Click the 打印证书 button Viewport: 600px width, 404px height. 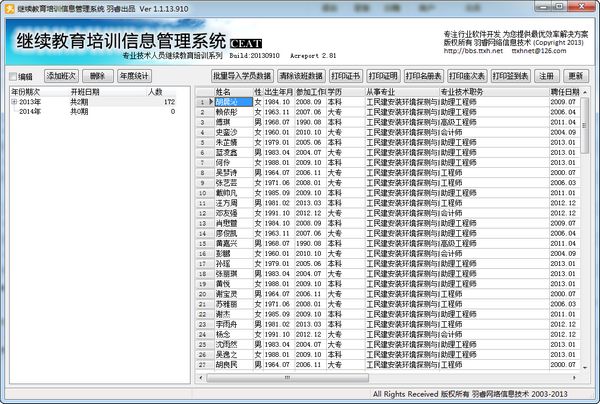click(x=345, y=76)
